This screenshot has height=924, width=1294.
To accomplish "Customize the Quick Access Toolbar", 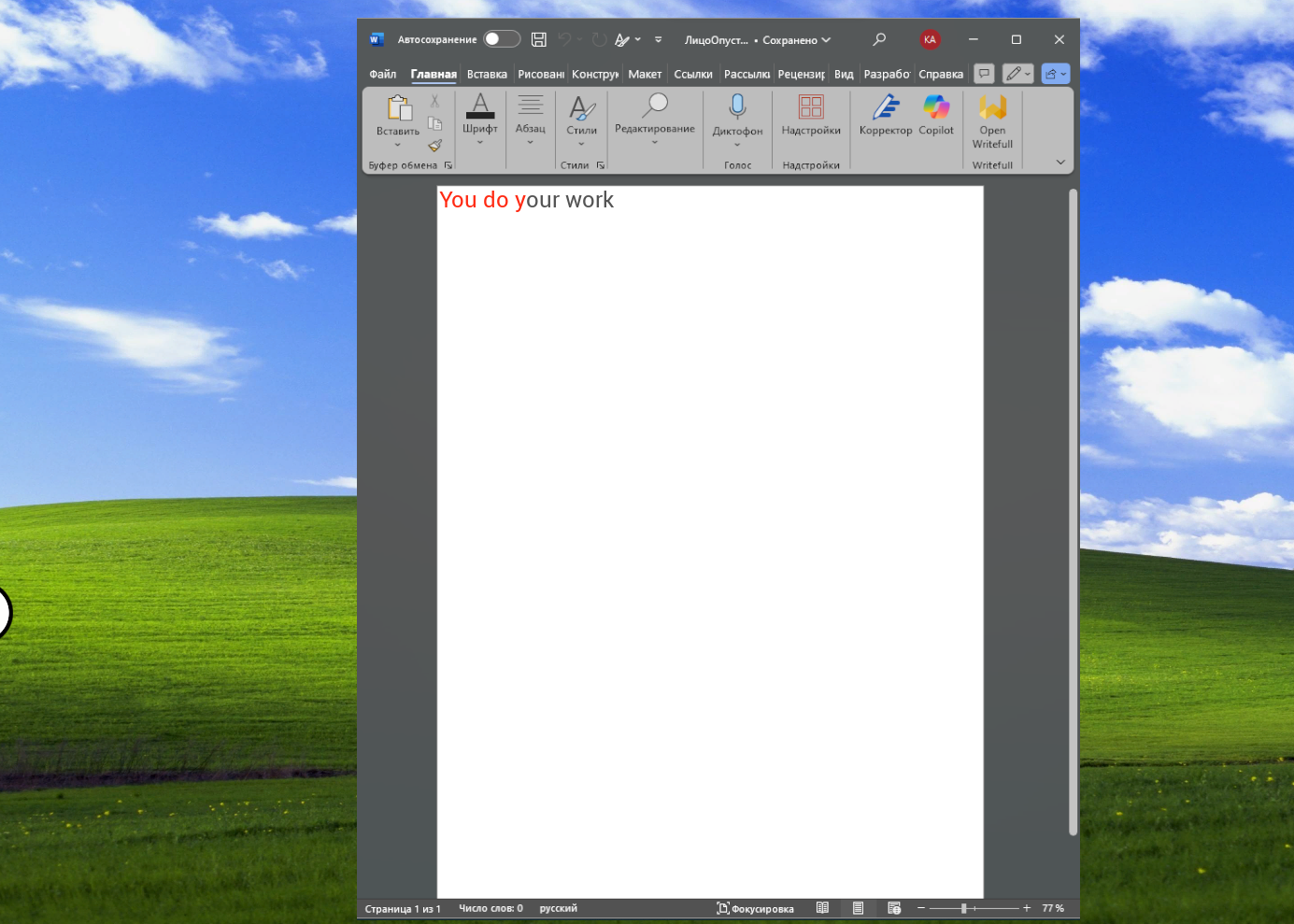I will click(x=659, y=39).
